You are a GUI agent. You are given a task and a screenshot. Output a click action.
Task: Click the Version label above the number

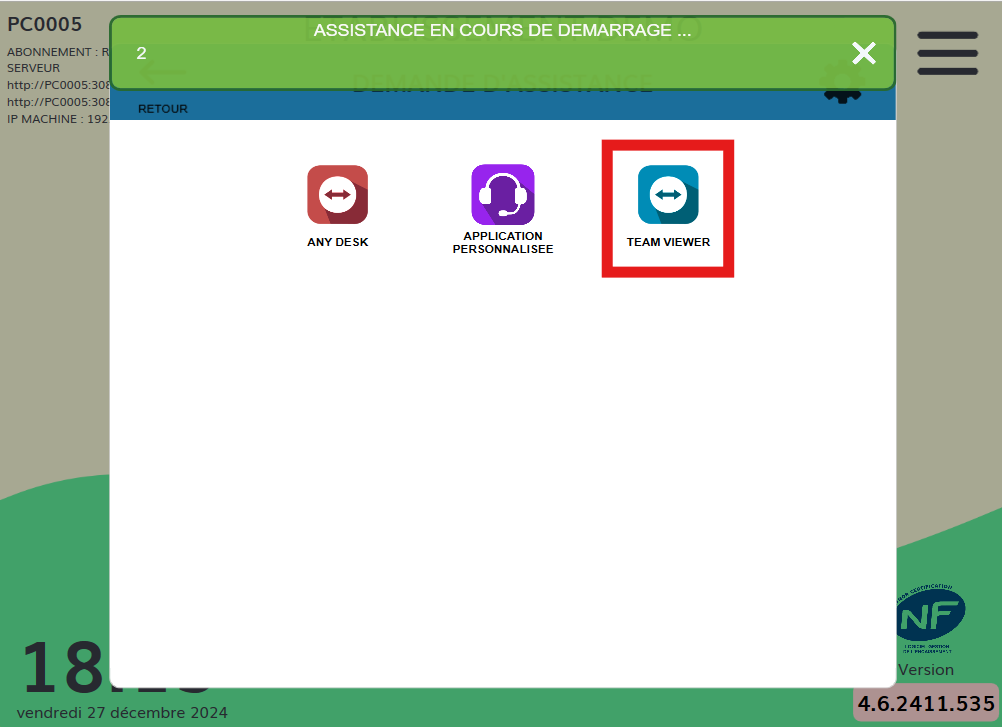point(926,670)
